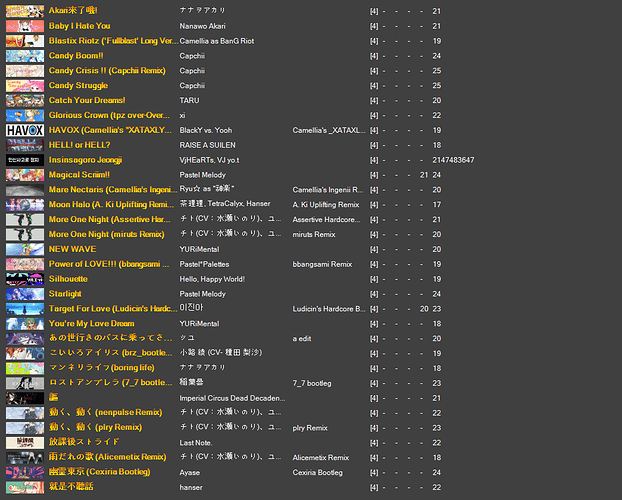This screenshot has height=500, width=622.
Task: Select 幽霊東京 (Cexiria Bootleg) title
Action: click(x=100, y=472)
